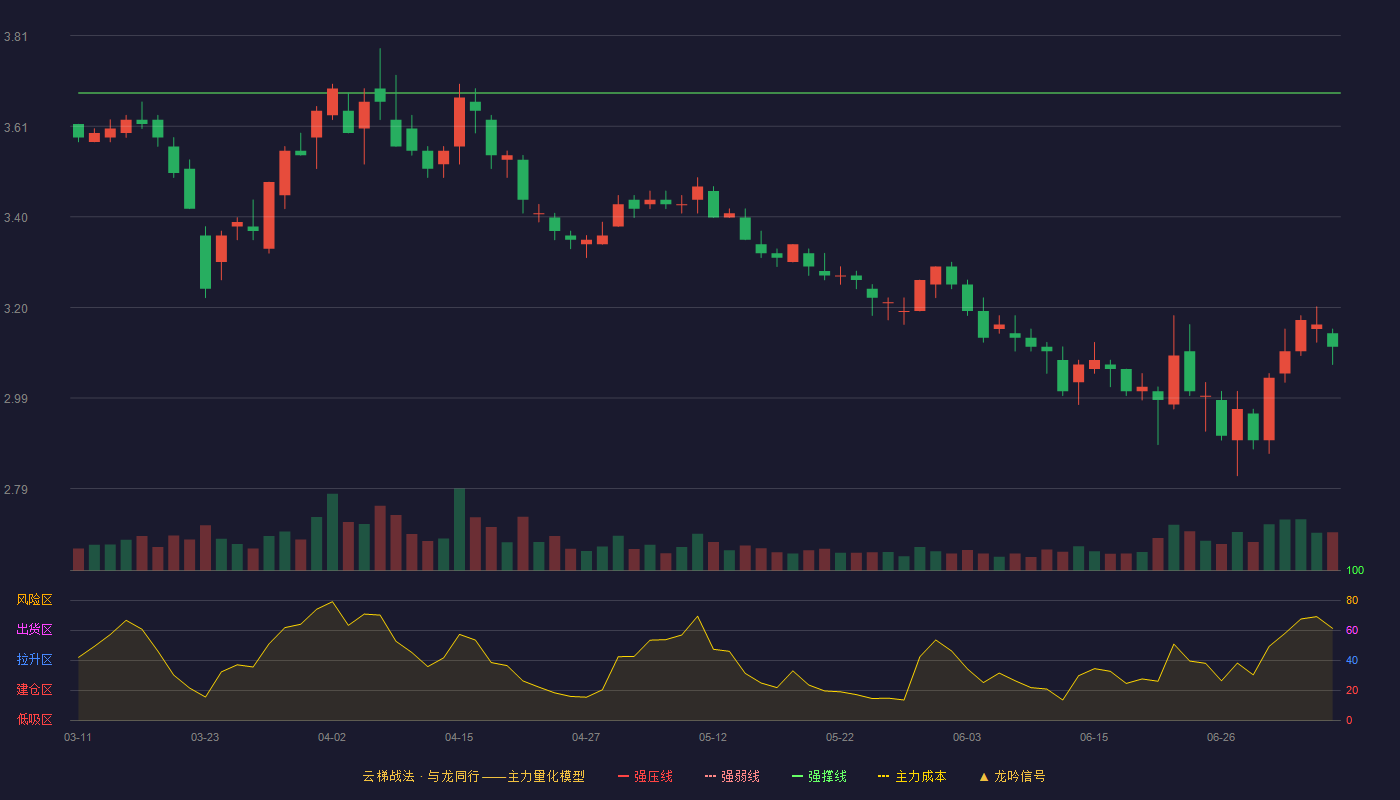Click the red dash icon beside 强压线

tap(624, 776)
